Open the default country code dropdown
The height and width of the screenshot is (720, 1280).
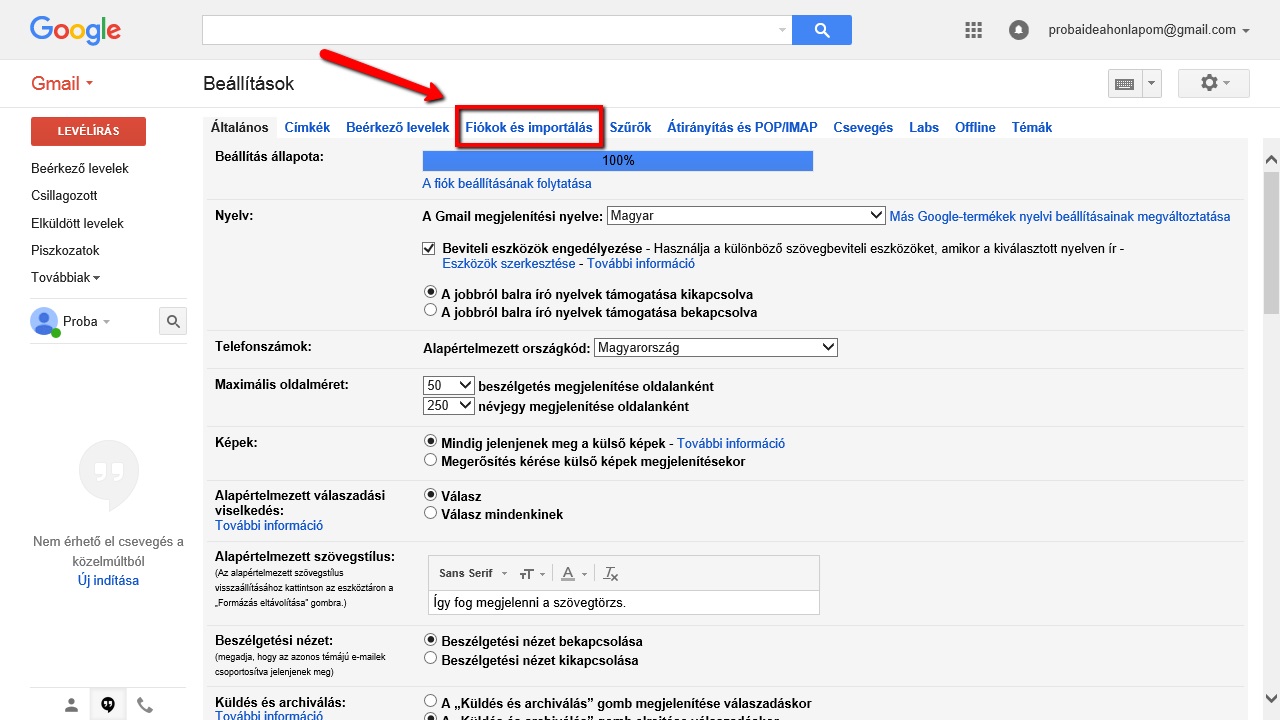pos(716,348)
